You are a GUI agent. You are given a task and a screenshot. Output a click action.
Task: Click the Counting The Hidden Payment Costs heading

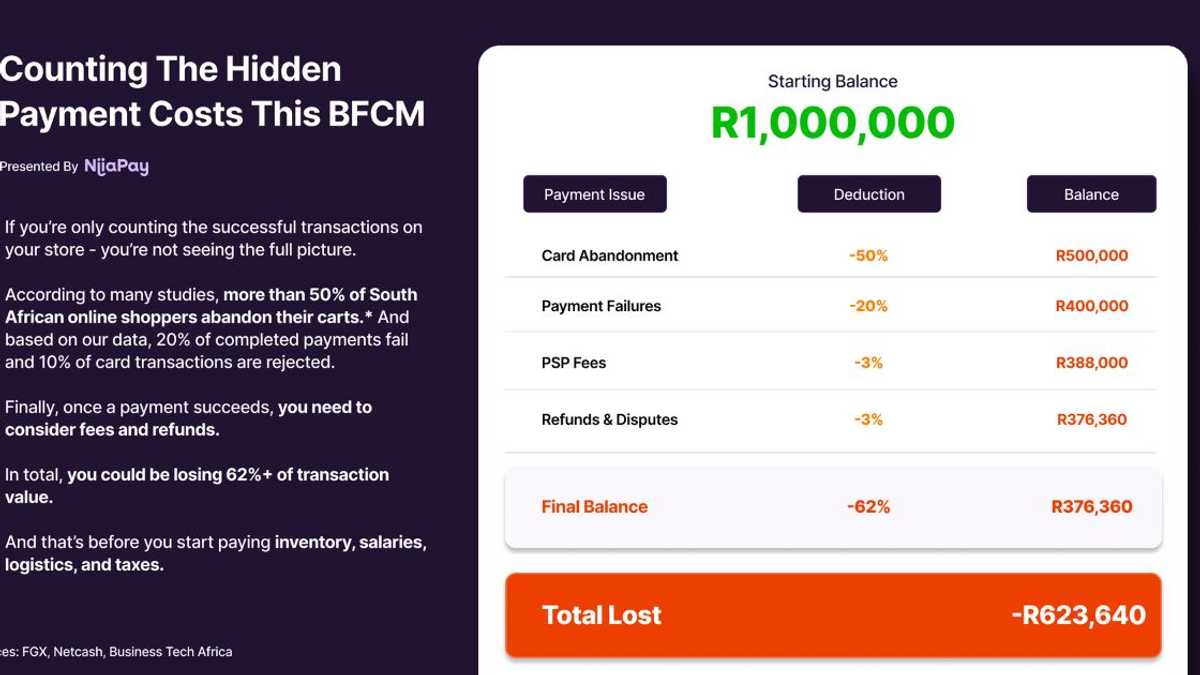212,91
